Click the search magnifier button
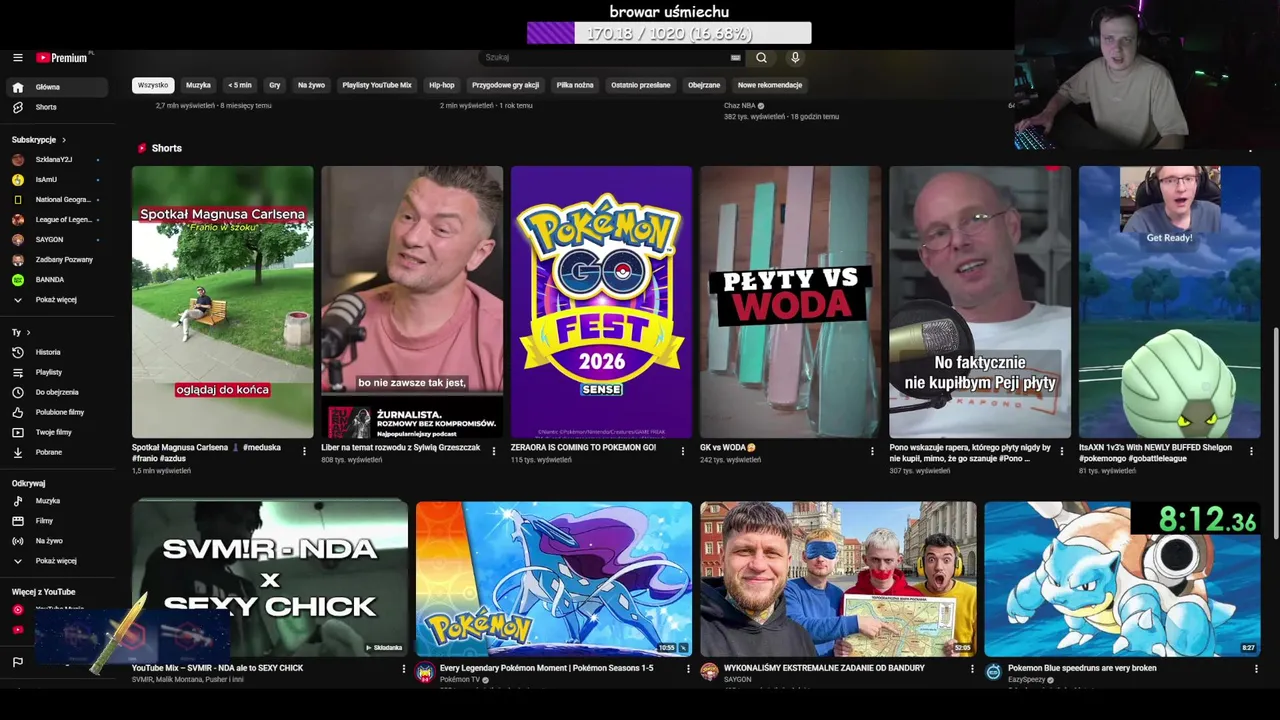The width and height of the screenshot is (1280, 720). (x=761, y=58)
